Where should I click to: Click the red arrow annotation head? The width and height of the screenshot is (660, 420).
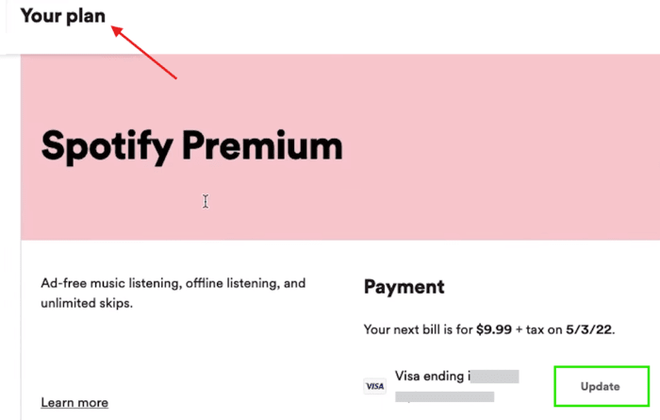point(117,31)
